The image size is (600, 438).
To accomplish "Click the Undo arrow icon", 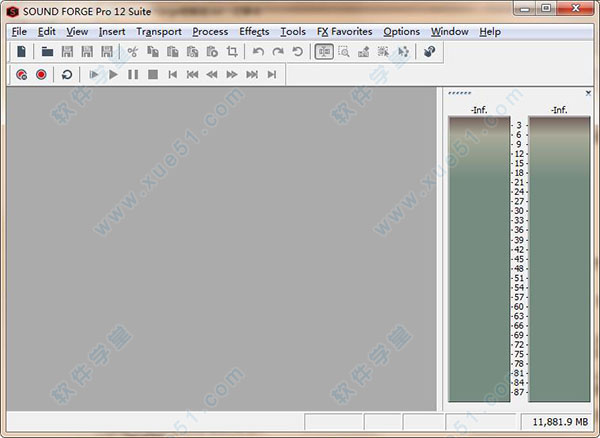I will pos(258,52).
